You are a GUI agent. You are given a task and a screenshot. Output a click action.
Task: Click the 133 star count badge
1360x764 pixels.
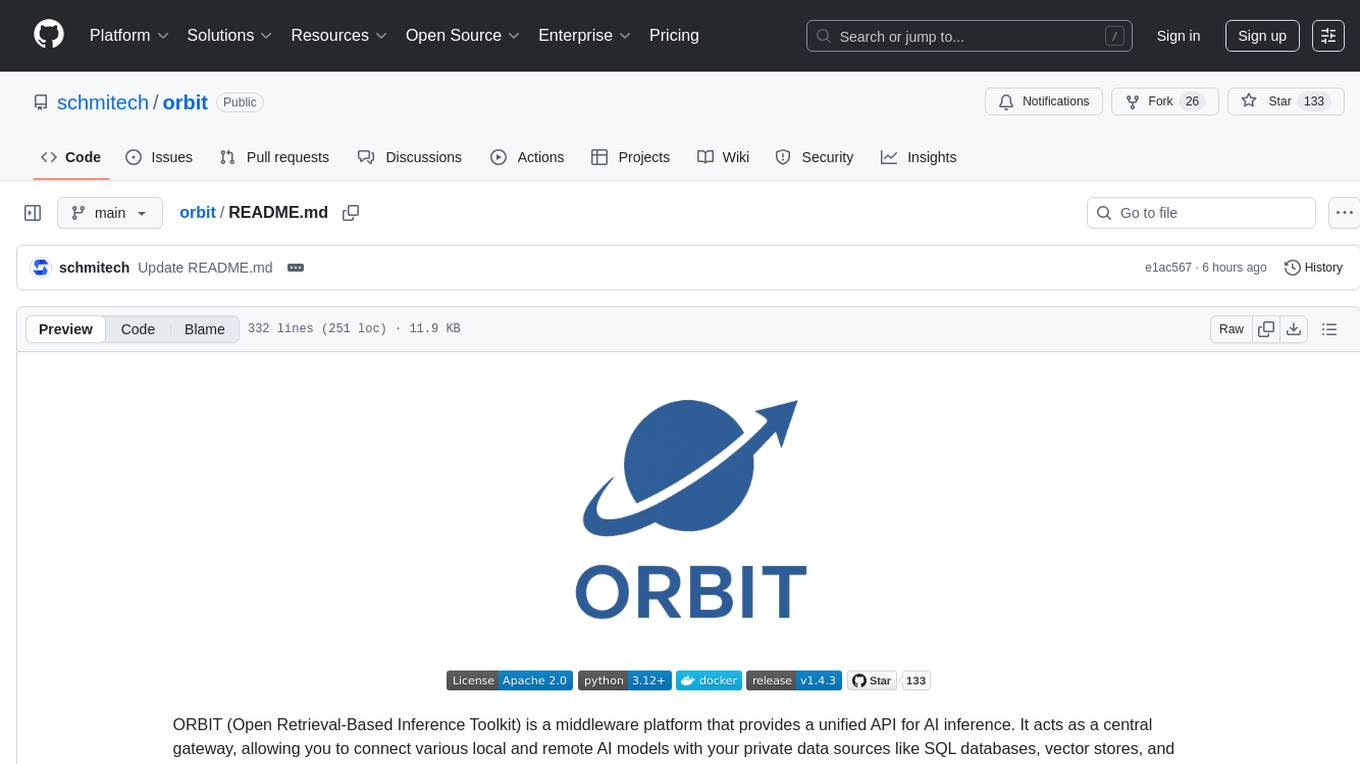tap(916, 681)
